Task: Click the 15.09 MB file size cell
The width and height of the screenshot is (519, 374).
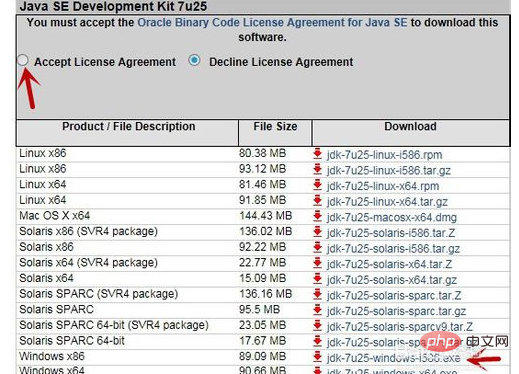Action: tap(262, 278)
